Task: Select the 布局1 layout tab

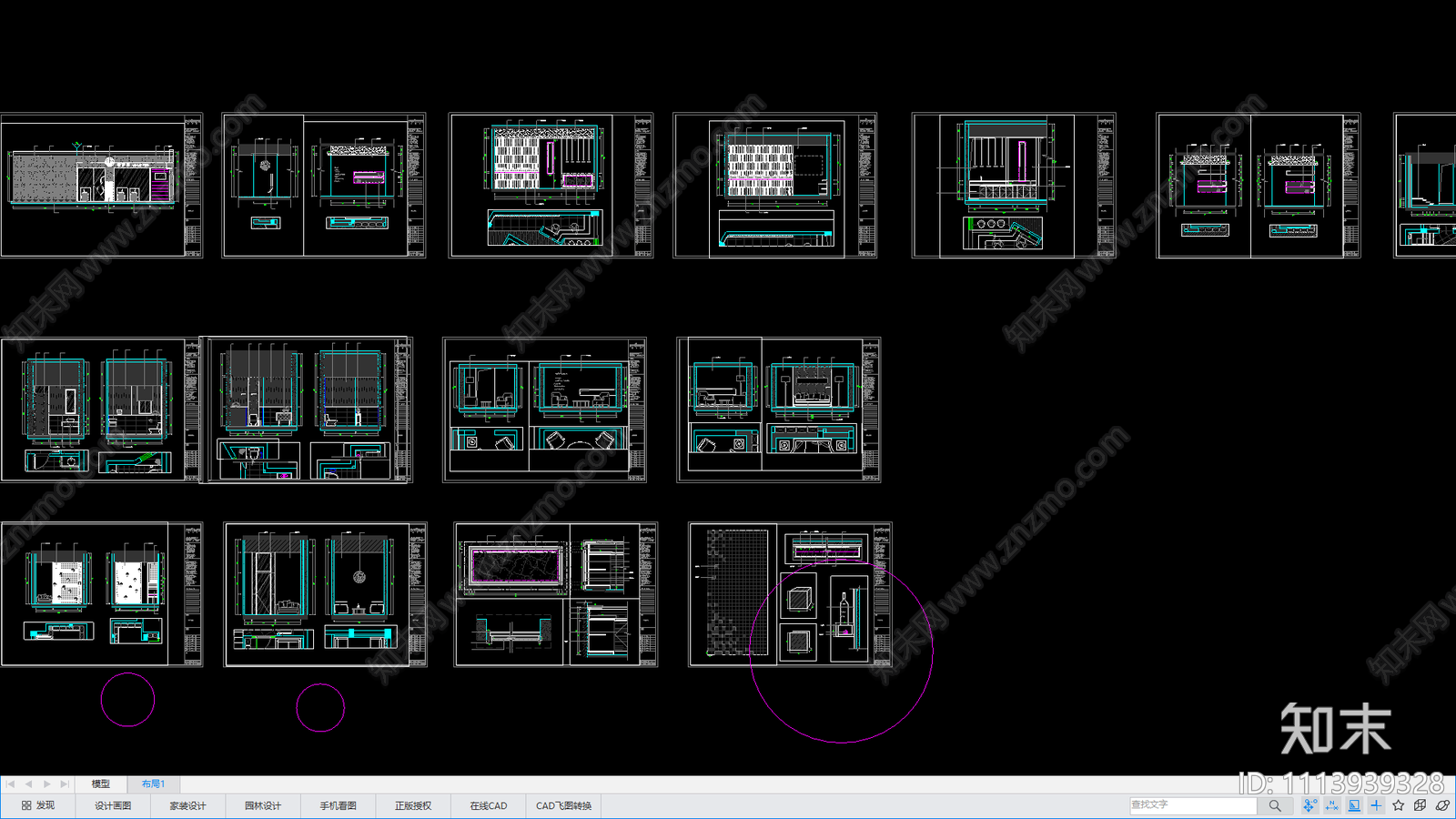Action: (x=153, y=784)
